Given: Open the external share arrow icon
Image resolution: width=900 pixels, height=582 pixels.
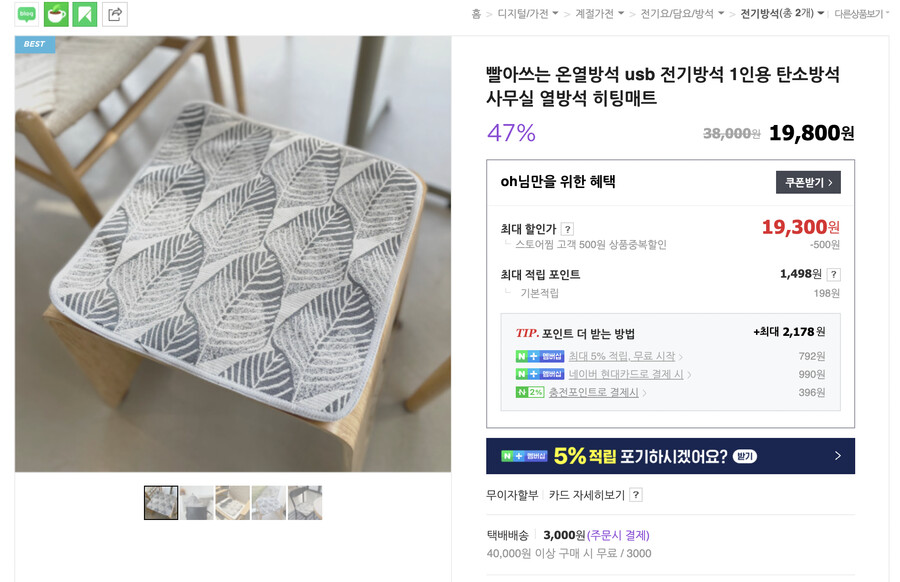Looking at the screenshot, I should 116,14.
